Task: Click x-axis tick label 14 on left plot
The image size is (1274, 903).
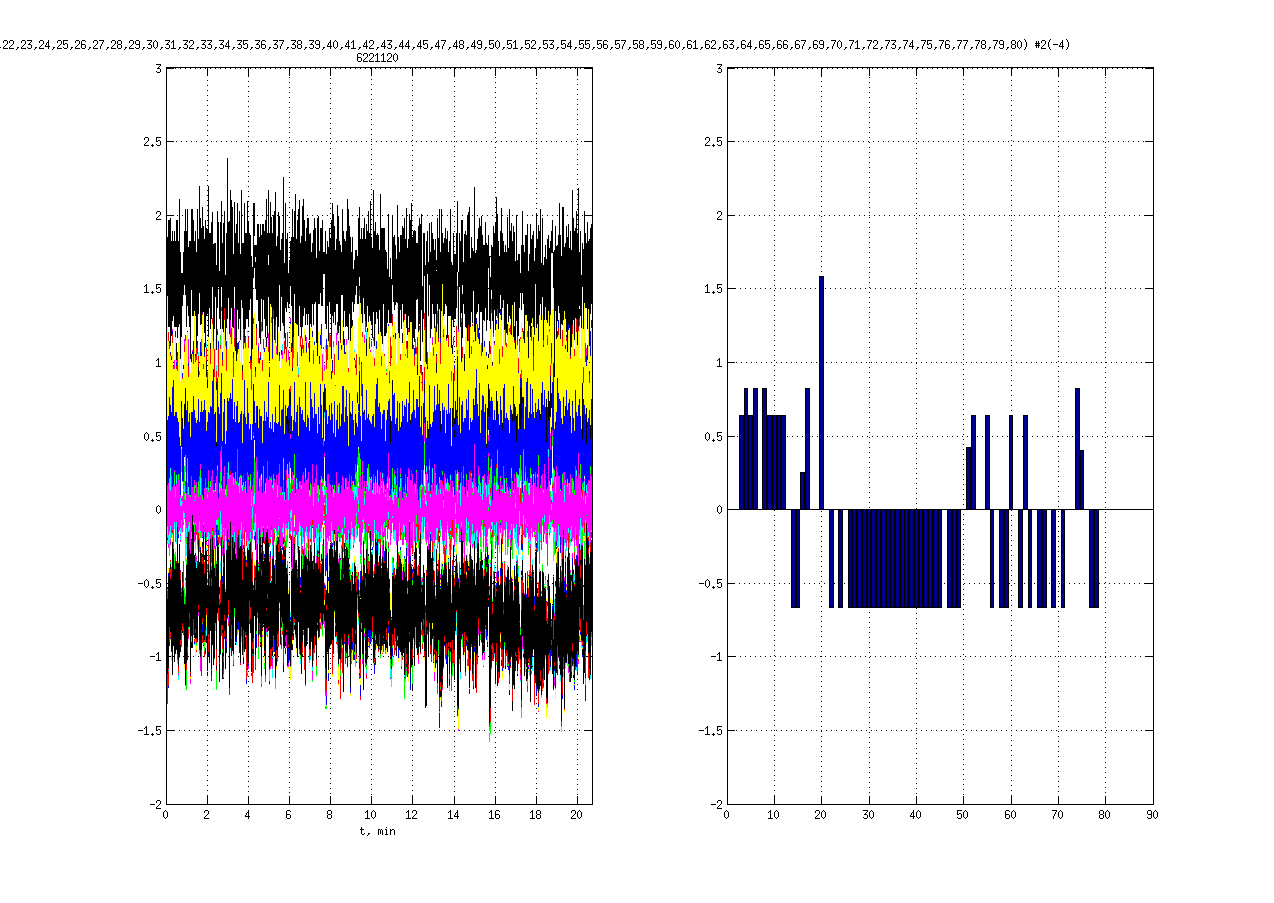Action: (453, 815)
